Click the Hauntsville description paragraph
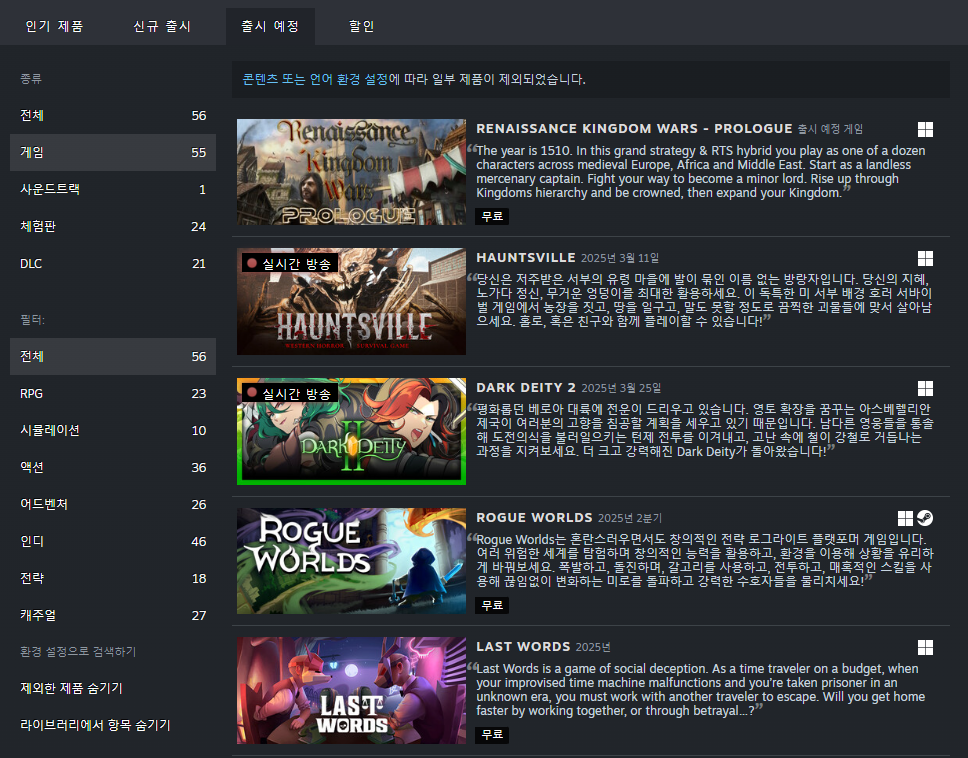This screenshot has height=758, width=968. (x=704, y=300)
